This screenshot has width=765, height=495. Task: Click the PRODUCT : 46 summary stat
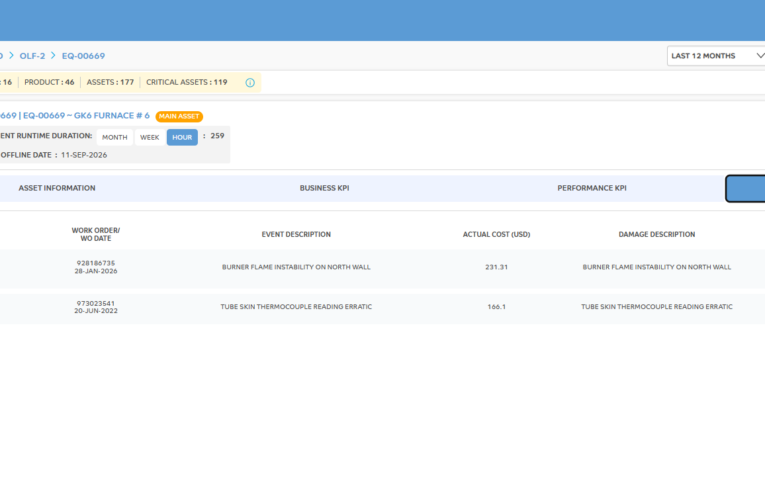(x=49, y=82)
